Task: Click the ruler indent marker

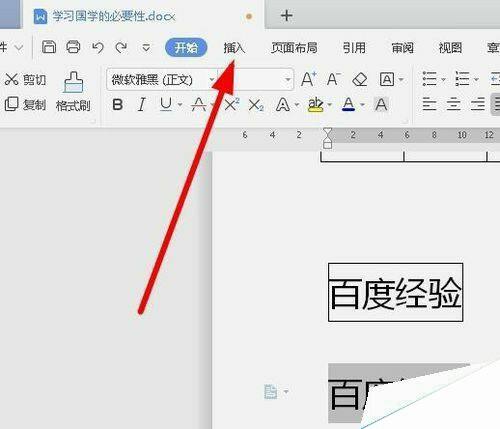Action: [x=328, y=138]
